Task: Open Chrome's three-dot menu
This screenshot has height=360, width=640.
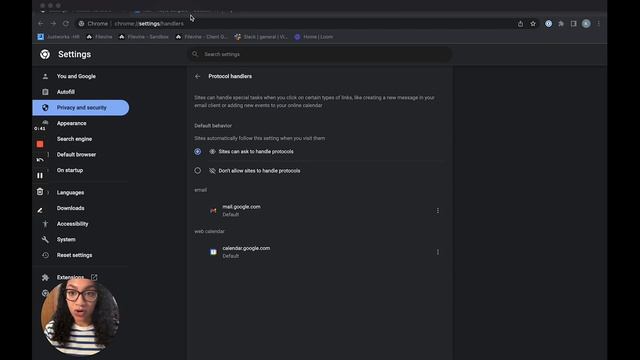Action: click(599, 24)
